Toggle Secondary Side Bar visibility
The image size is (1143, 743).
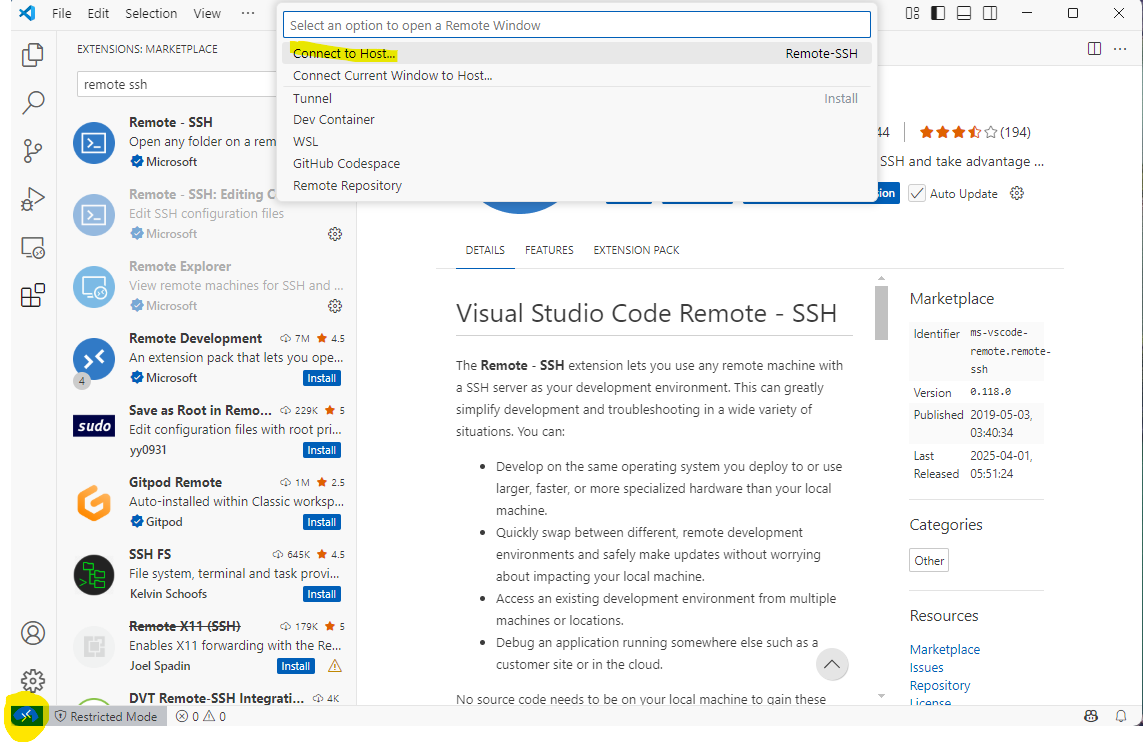[x=990, y=13]
